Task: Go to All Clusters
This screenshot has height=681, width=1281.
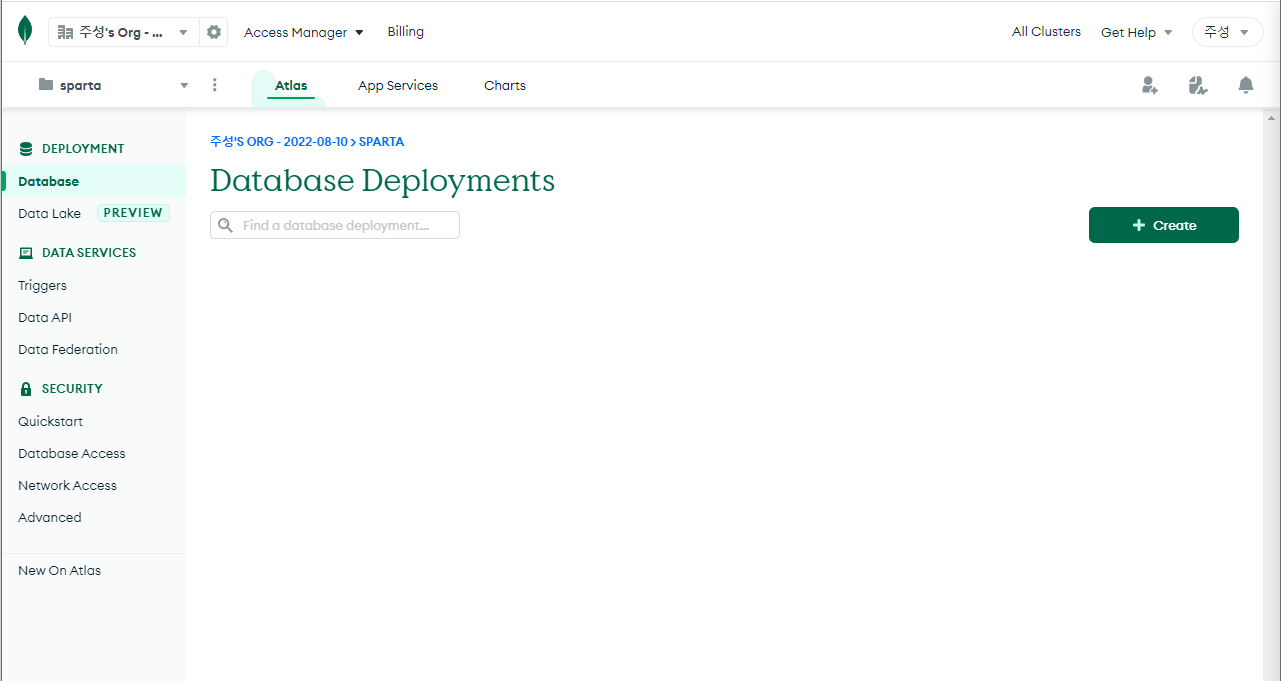Action: click(x=1046, y=32)
